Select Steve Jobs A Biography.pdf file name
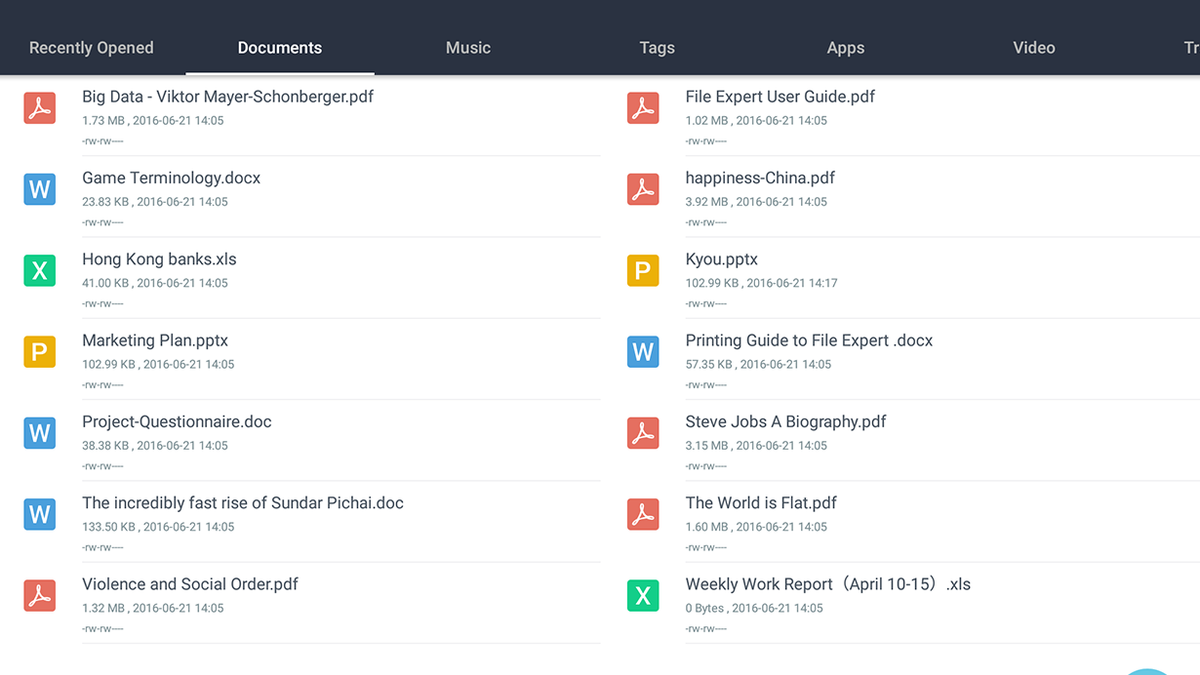Screen dimensions: 1200x675 pyautogui.click(x=786, y=422)
